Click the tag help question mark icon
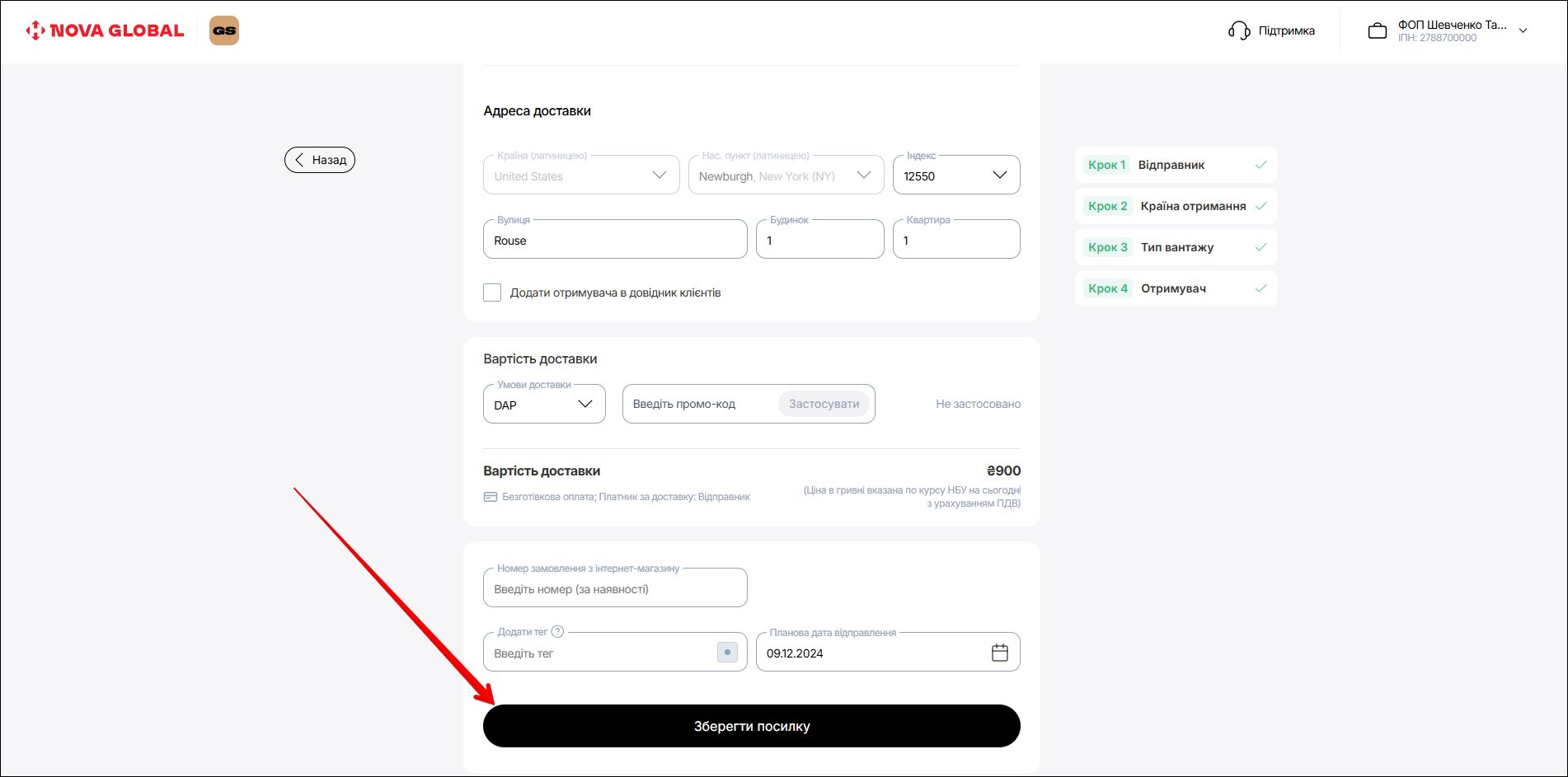Viewport: 1568px width, 777px height. [x=557, y=632]
